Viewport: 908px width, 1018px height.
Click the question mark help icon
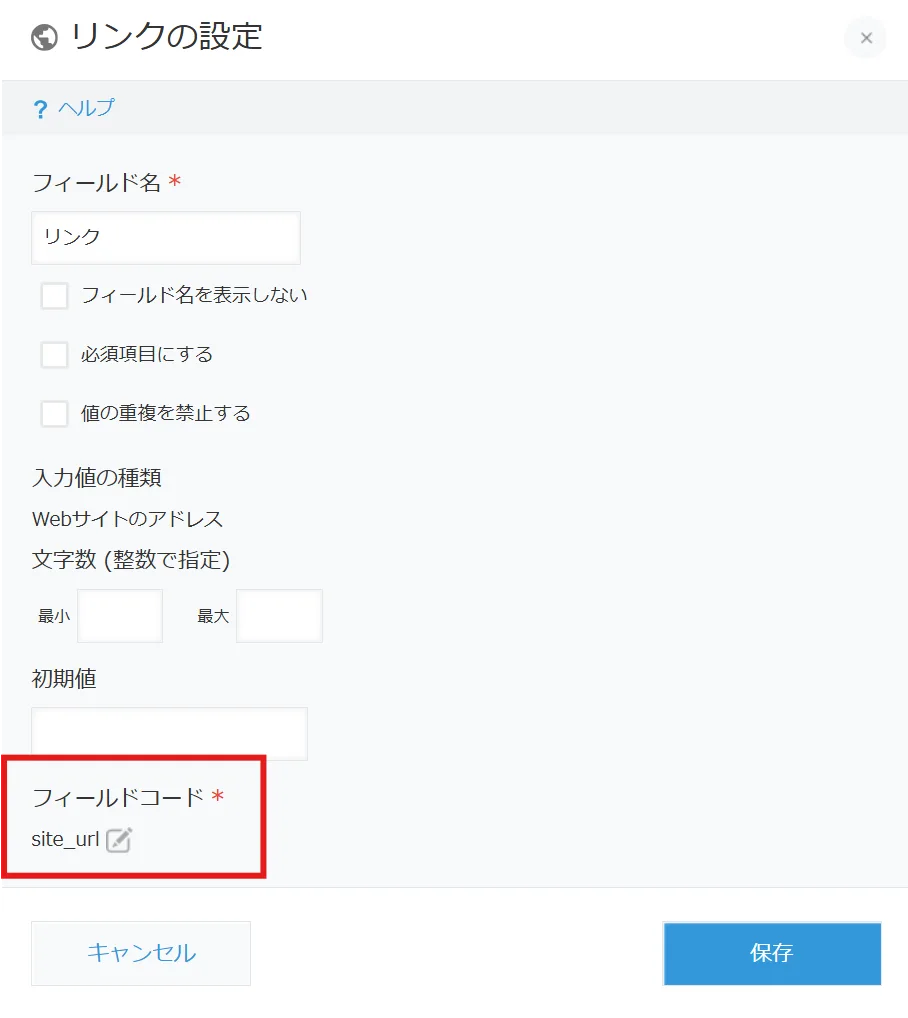click(40, 108)
